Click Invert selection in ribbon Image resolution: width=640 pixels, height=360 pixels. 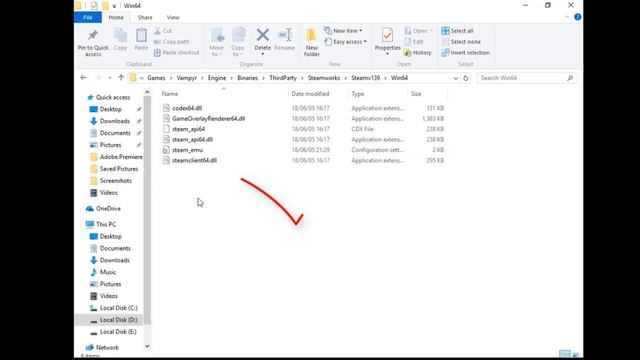[x=465, y=53]
